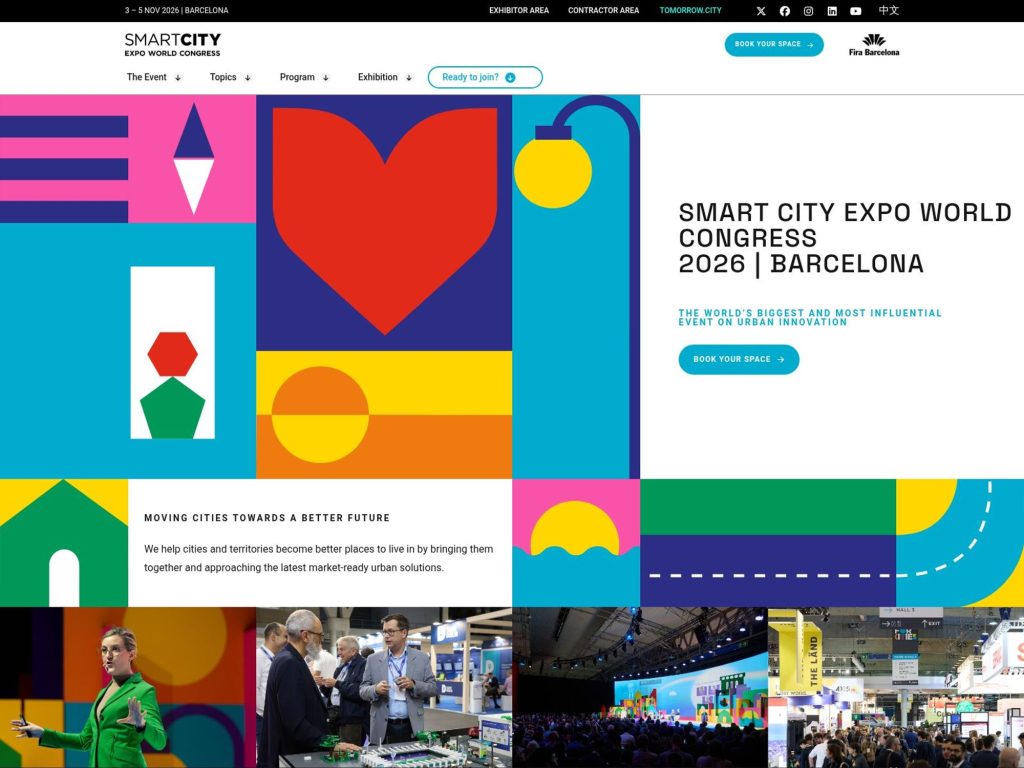Open the X (Twitter) social icon

[x=760, y=11]
